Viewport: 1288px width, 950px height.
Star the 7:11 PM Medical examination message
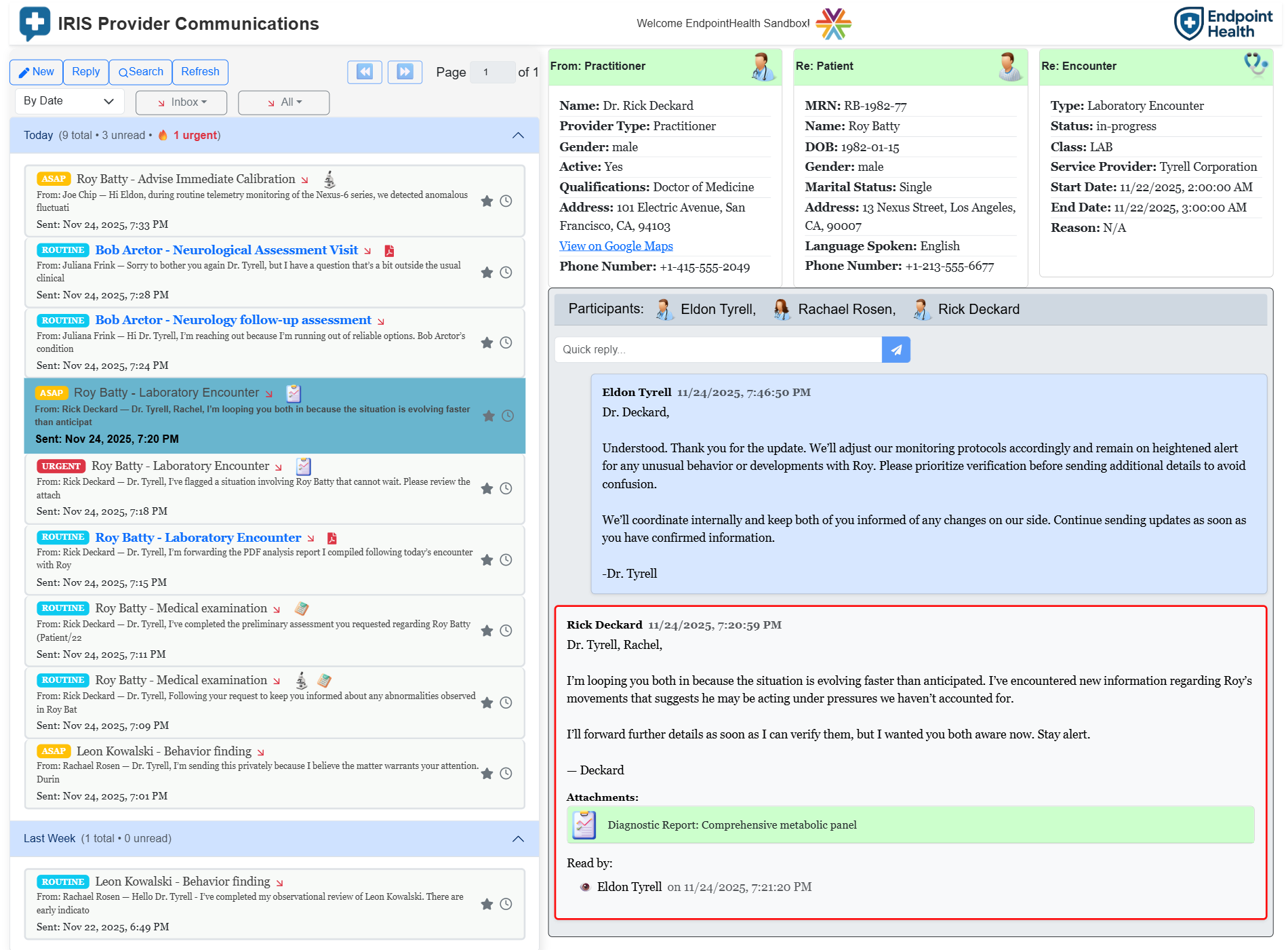point(487,631)
